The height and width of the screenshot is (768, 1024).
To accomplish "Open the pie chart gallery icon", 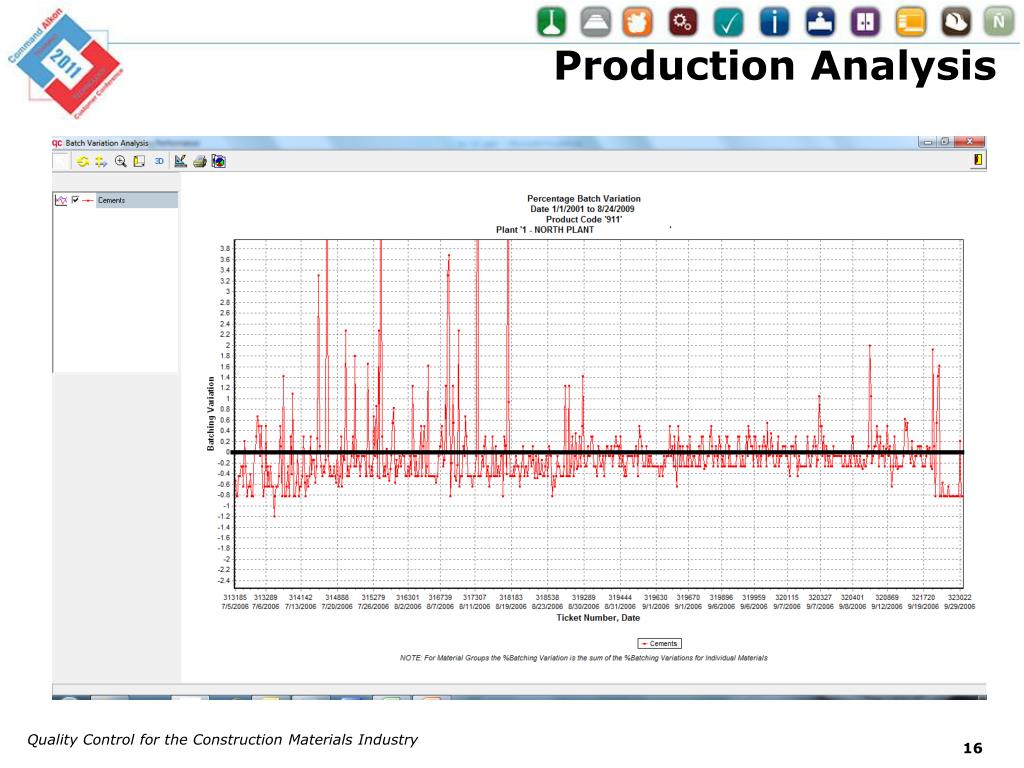I will [x=218, y=161].
